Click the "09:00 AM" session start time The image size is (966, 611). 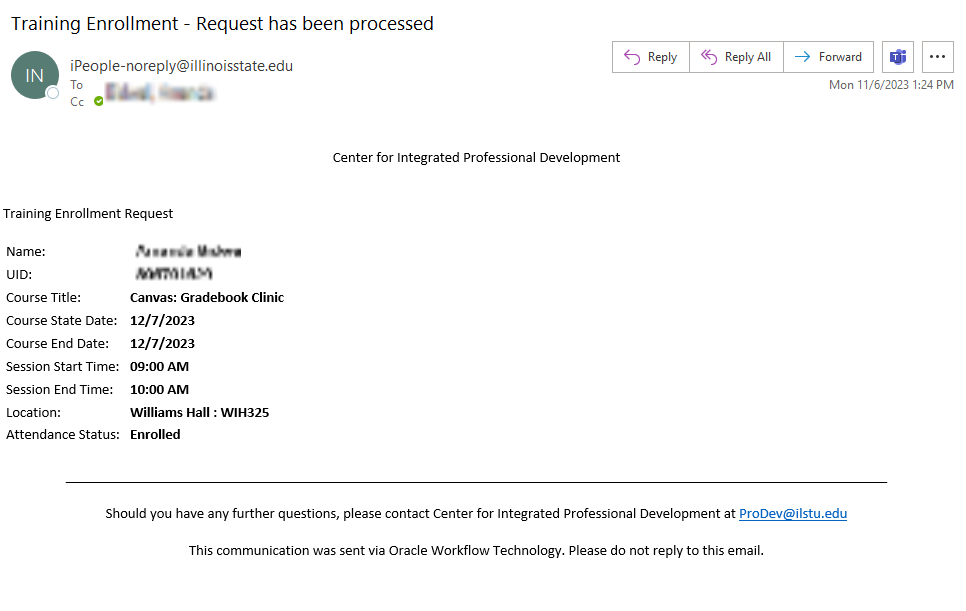[x=159, y=366]
